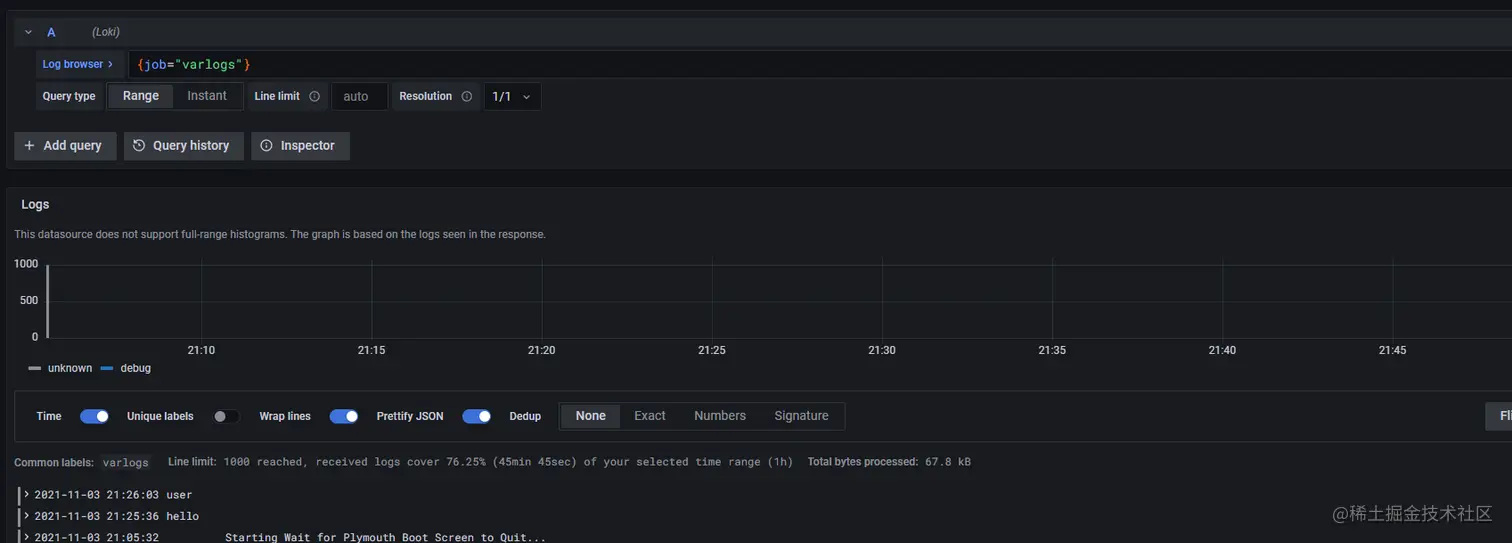
Task: Open the Inspector
Action: click(300, 146)
